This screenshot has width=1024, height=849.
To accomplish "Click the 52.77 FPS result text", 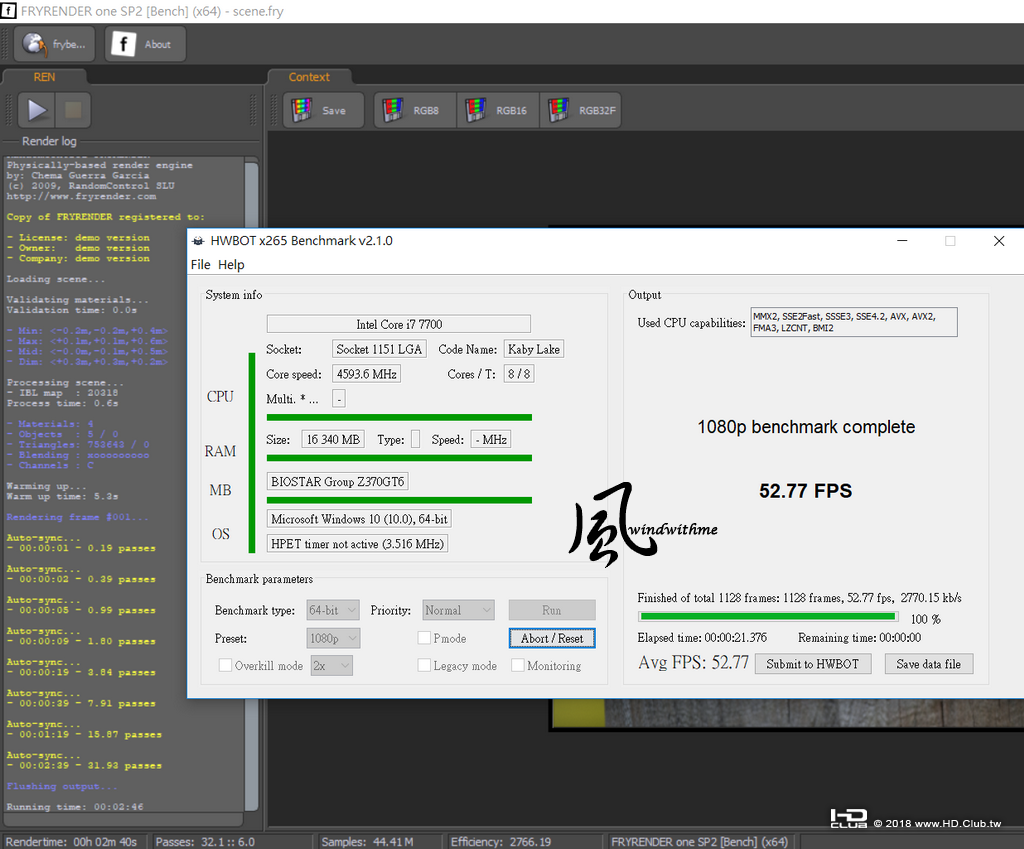I will pos(805,491).
